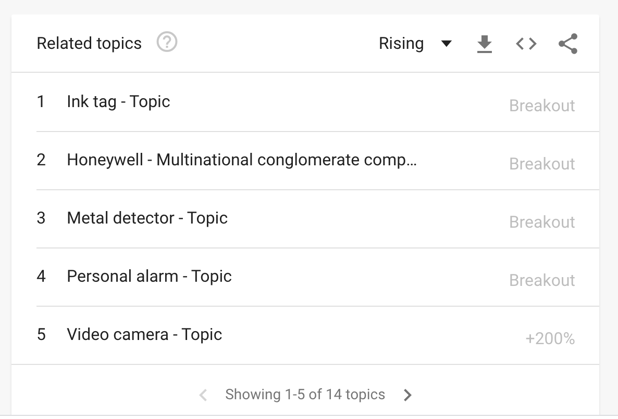Open the embed code icon
Screen dimensions: 618x419
[526, 44]
